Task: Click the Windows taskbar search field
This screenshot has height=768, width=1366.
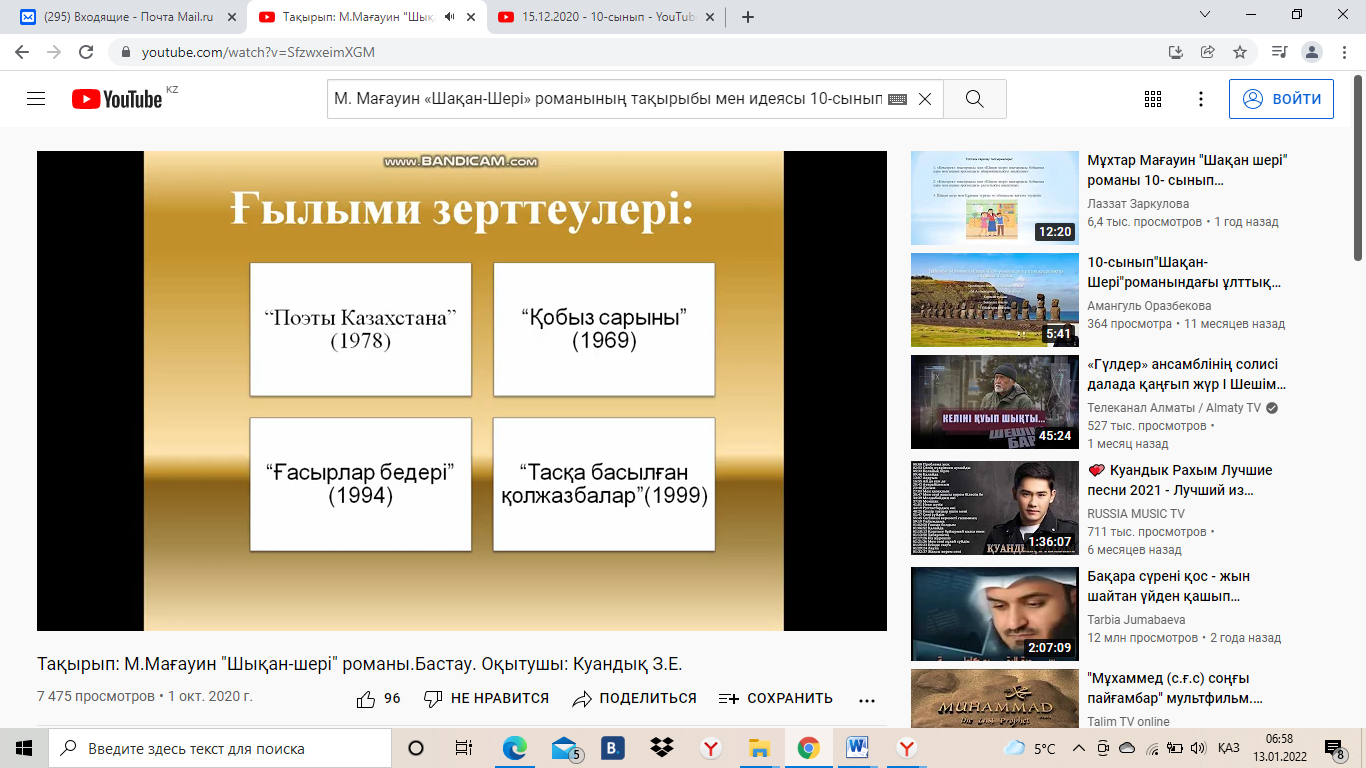Action: (220, 748)
